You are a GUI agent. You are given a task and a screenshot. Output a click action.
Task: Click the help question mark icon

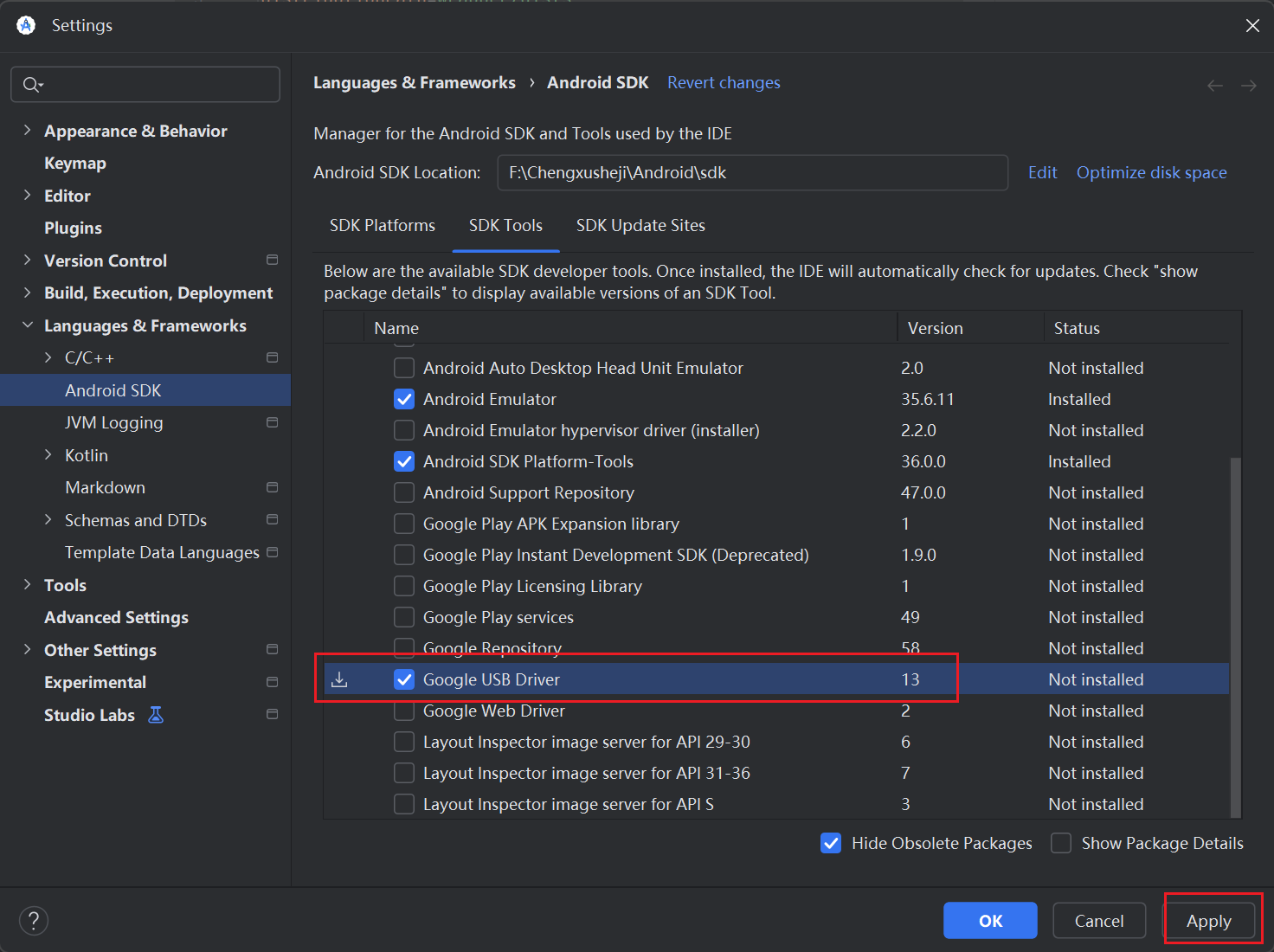click(34, 920)
